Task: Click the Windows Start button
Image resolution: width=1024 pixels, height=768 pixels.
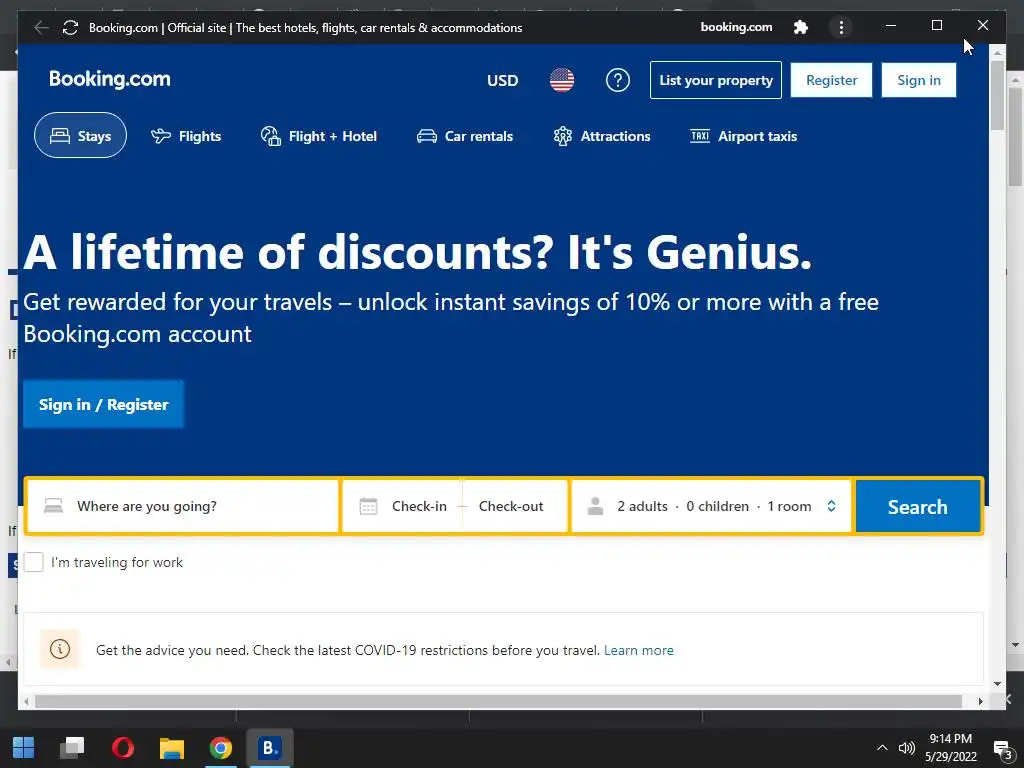Action: (x=24, y=748)
